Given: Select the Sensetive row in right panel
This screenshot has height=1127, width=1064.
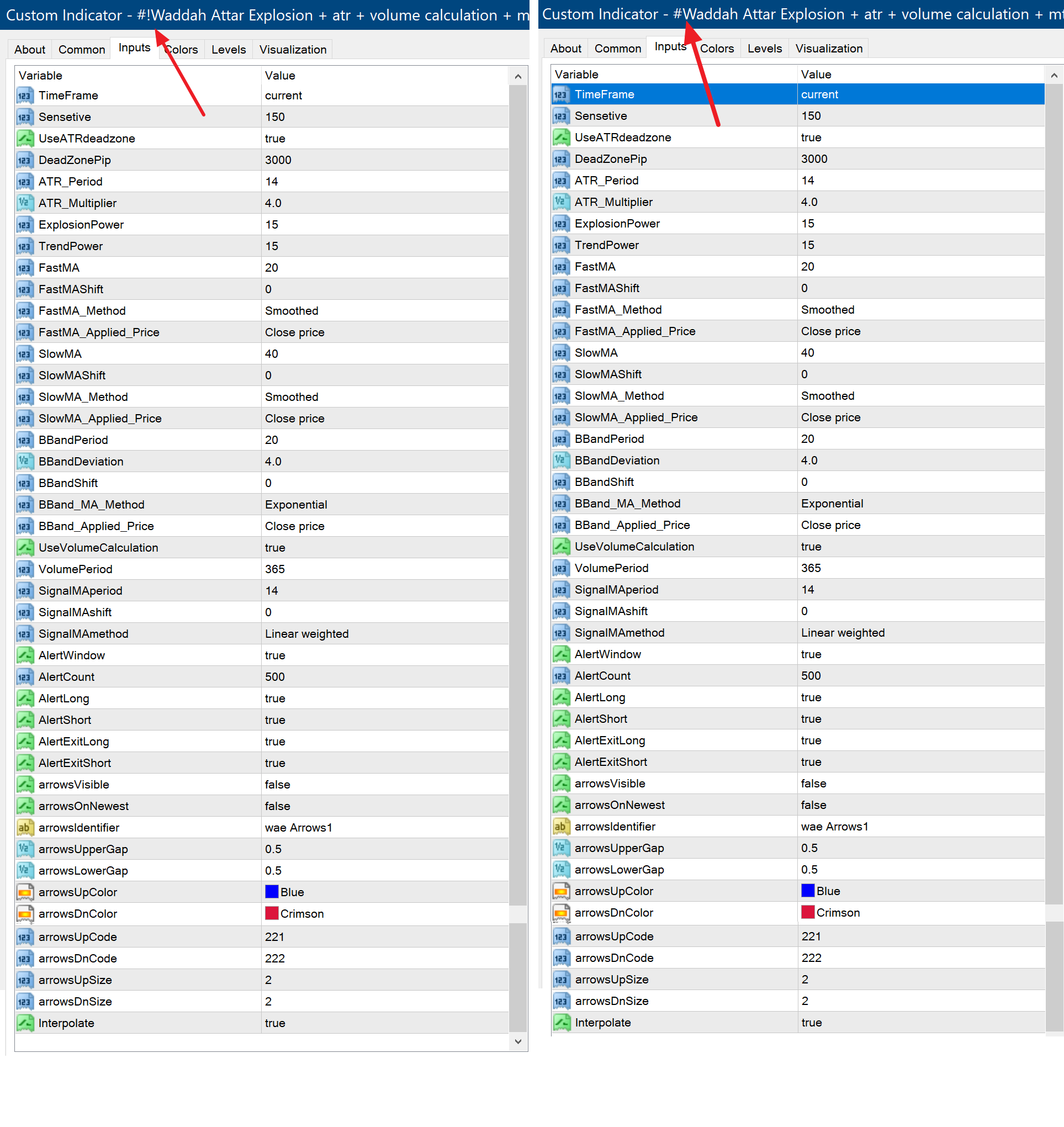Looking at the screenshot, I should coord(601,116).
